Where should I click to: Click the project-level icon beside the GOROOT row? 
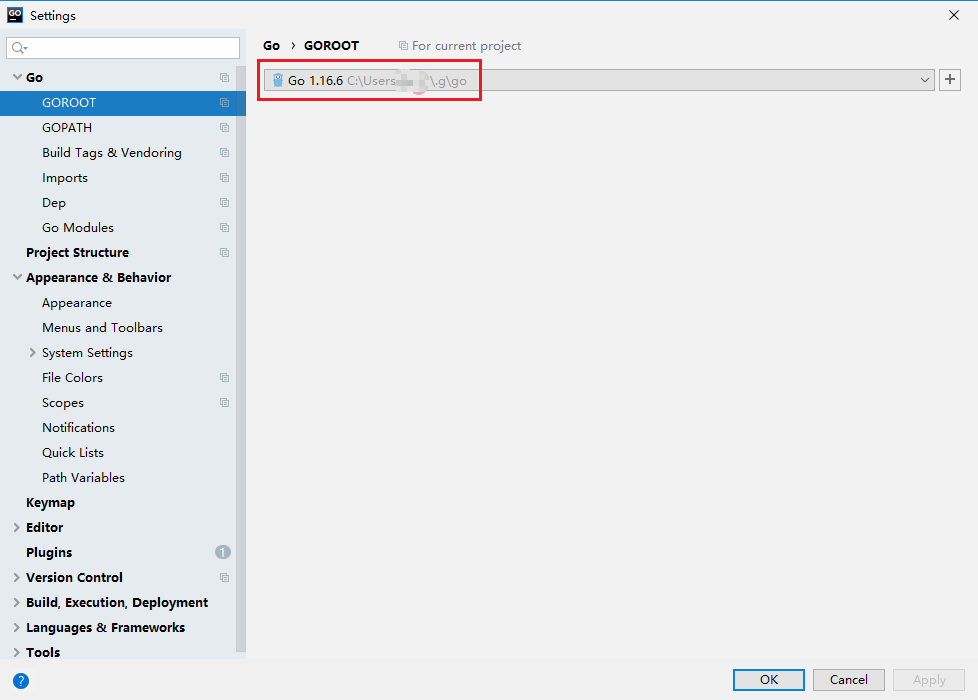[225, 102]
